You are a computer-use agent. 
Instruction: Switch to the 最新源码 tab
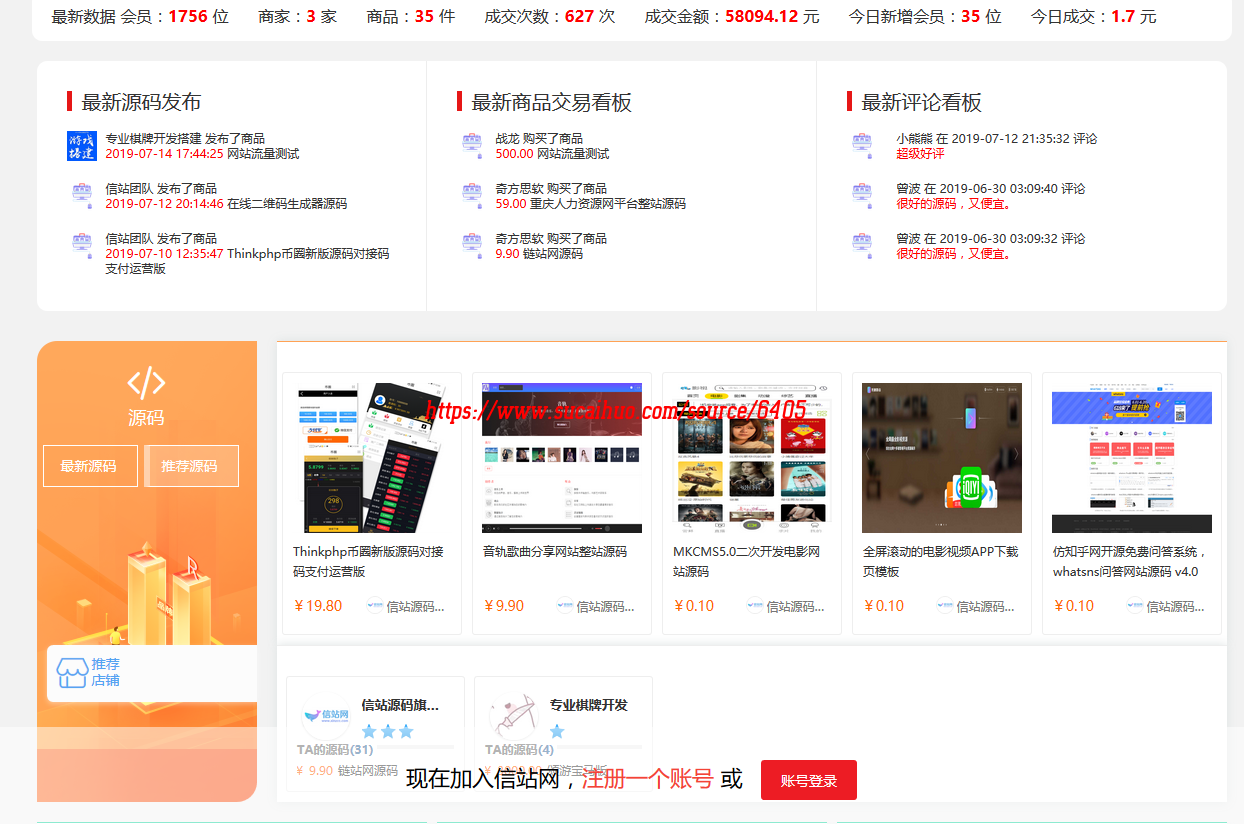click(x=90, y=466)
